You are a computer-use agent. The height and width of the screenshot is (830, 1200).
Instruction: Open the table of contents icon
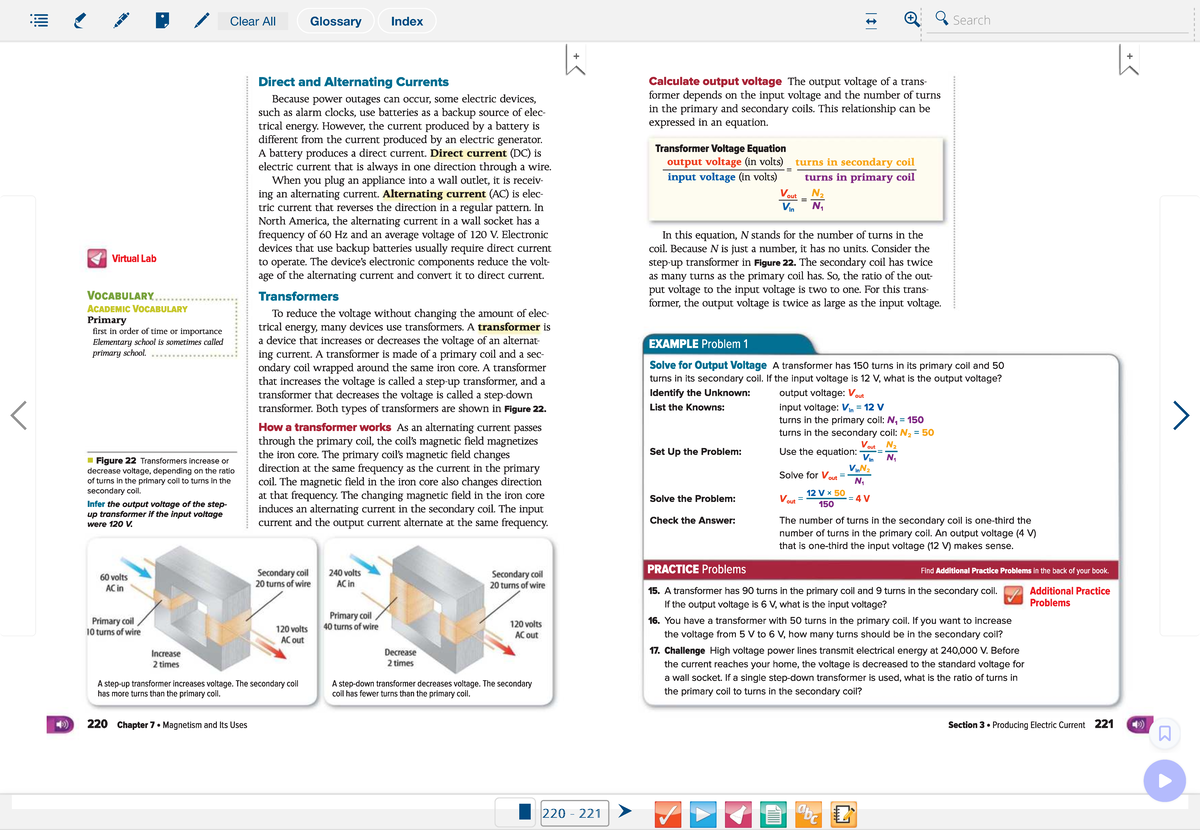click(40, 20)
